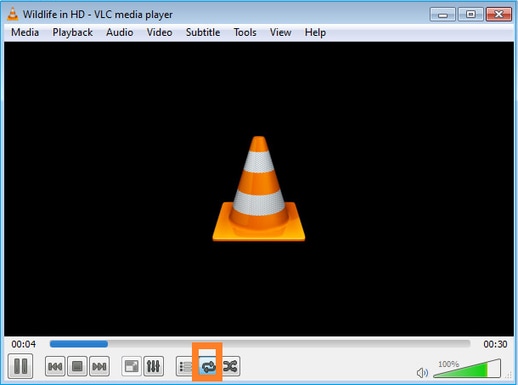518x385 pixels.
Task: Mute audio via speaker icon
Action: 422,372
